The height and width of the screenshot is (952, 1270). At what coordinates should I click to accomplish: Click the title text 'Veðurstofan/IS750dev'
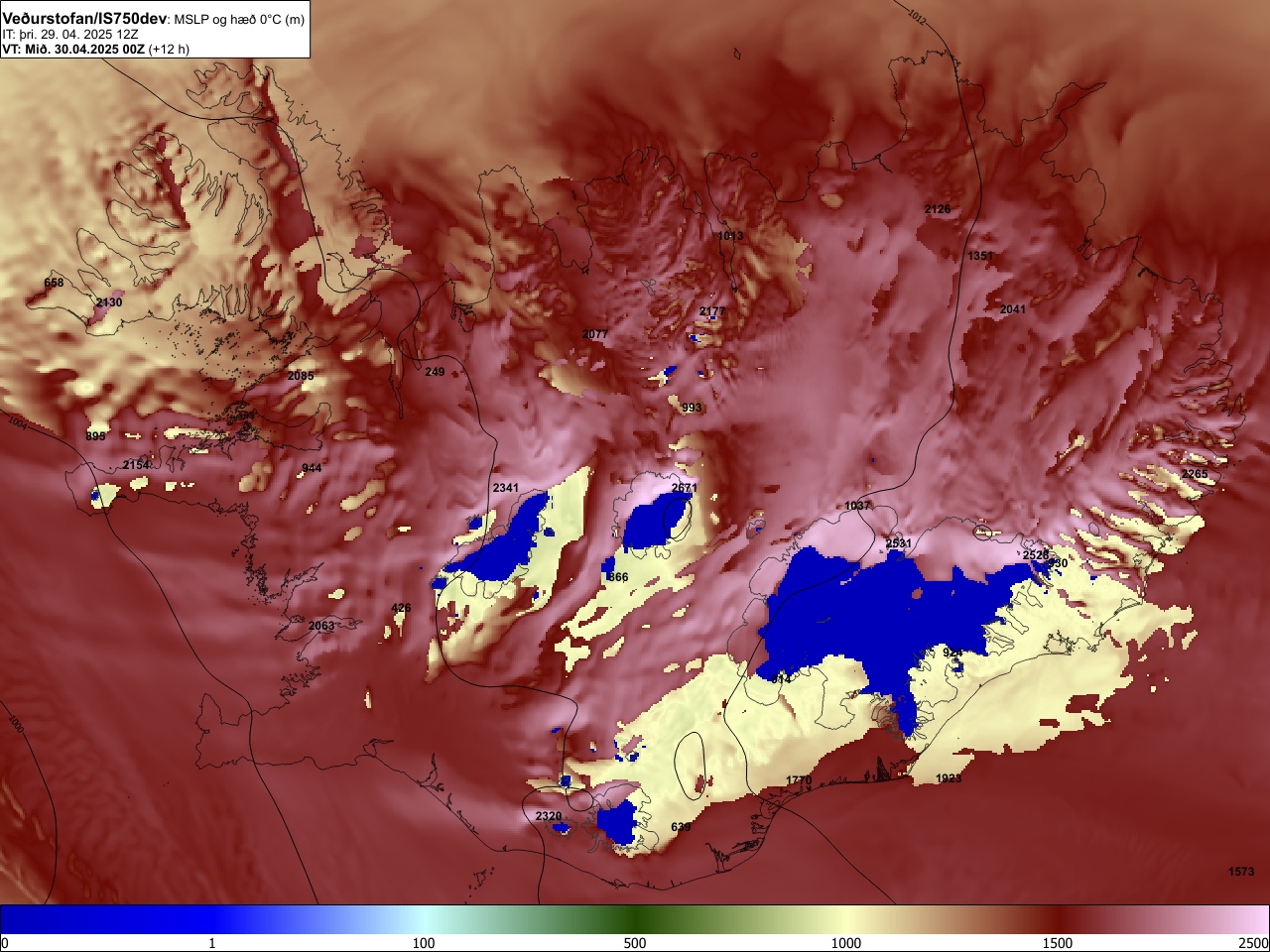point(85,19)
